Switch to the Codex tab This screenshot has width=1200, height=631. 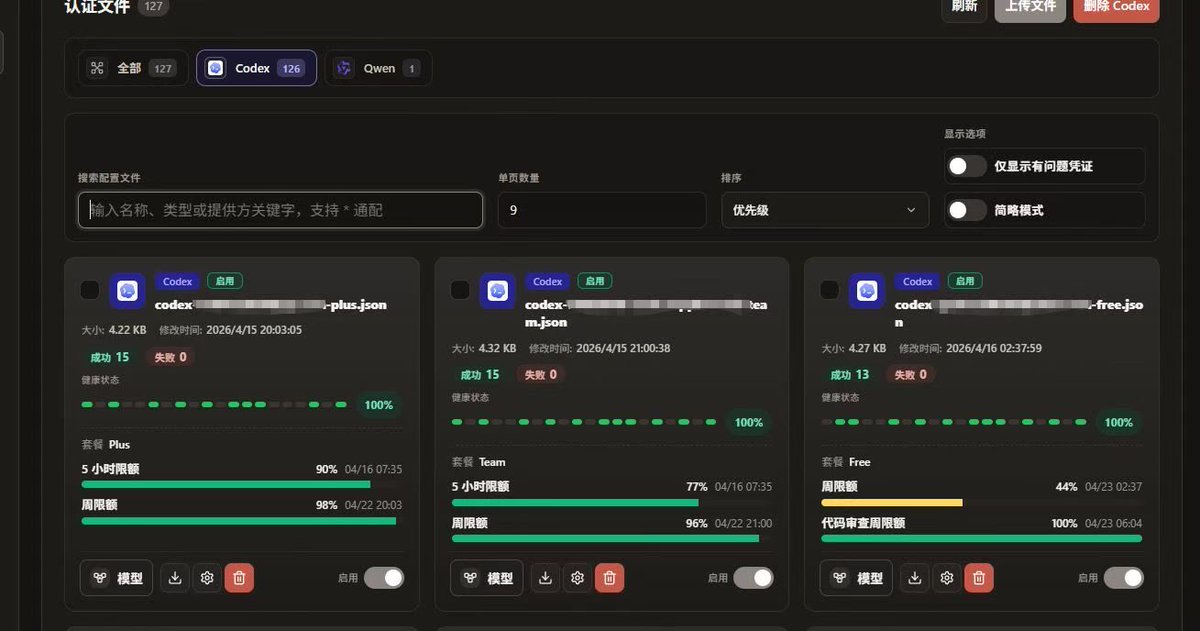point(256,68)
